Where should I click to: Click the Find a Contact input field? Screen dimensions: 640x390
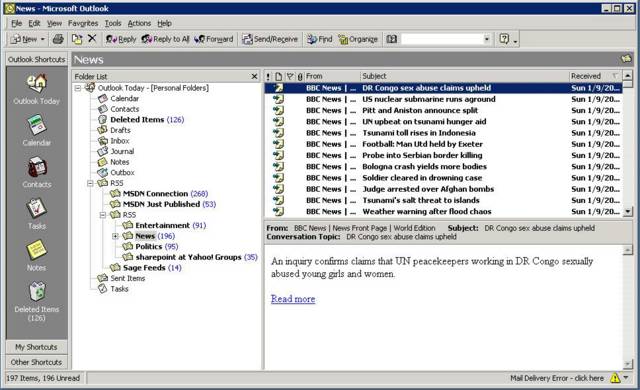pyautogui.click(x=442, y=39)
